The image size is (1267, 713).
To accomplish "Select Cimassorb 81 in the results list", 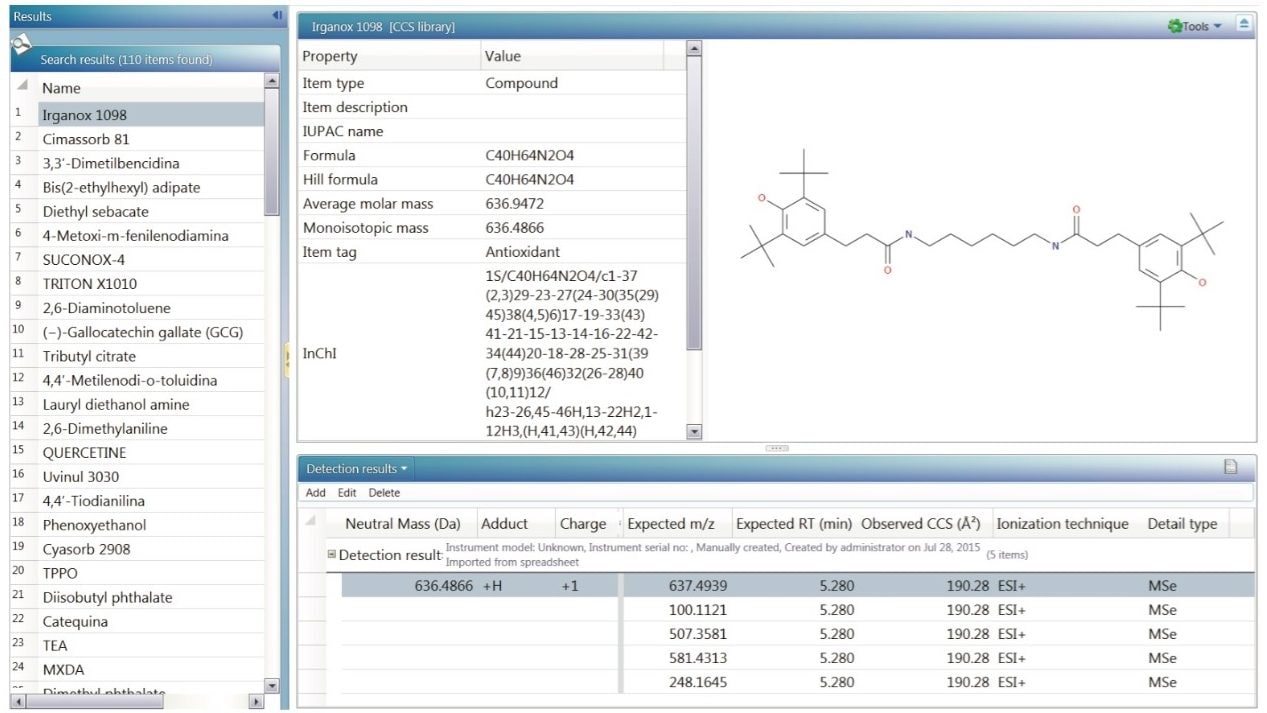I will tap(151, 139).
